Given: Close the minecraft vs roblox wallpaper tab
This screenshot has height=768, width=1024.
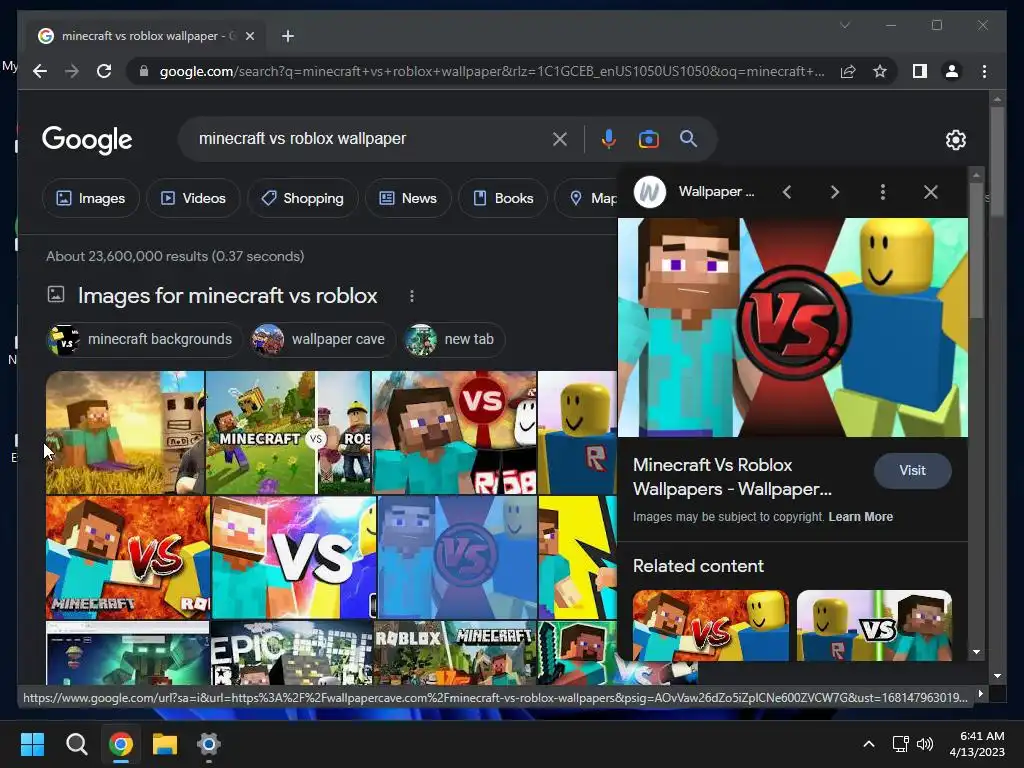Looking at the screenshot, I should pos(249,36).
